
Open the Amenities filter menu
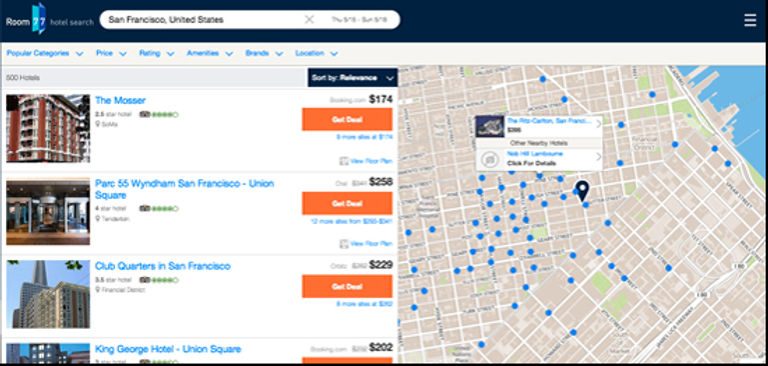point(210,53)
